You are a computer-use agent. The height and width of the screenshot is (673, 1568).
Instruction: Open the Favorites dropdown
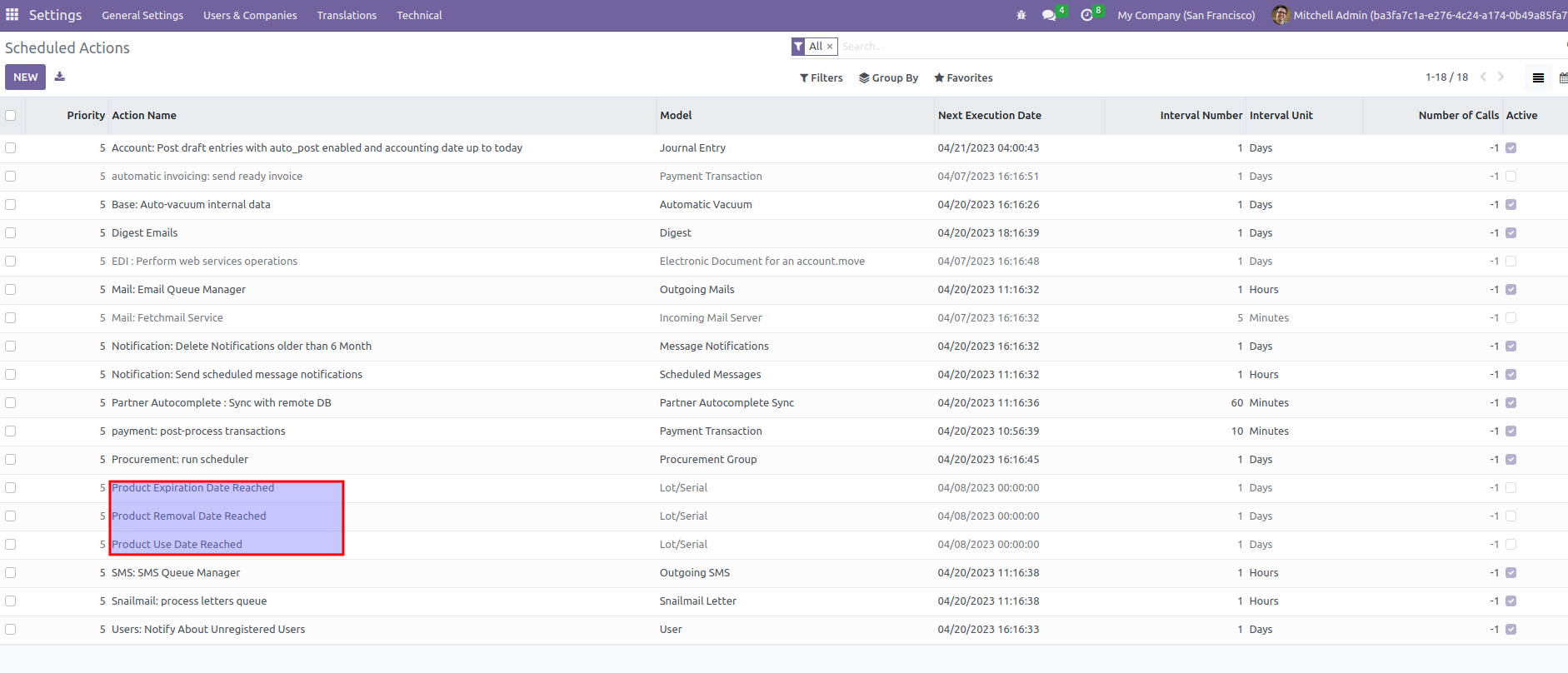[963, 77]
